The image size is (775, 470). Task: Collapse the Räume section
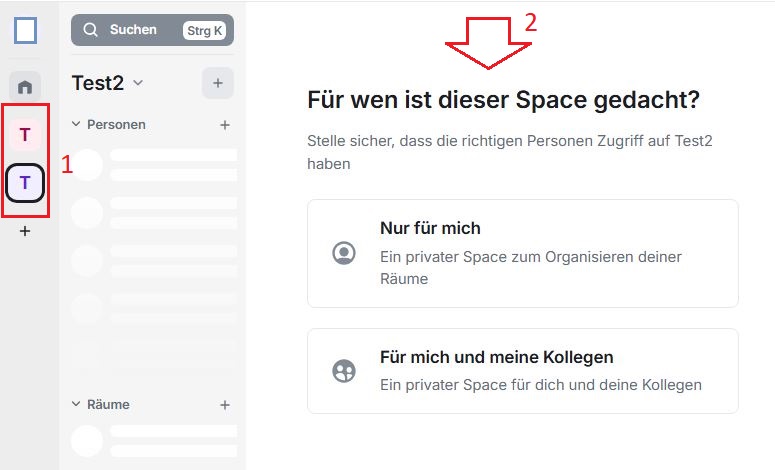[76, 404]
